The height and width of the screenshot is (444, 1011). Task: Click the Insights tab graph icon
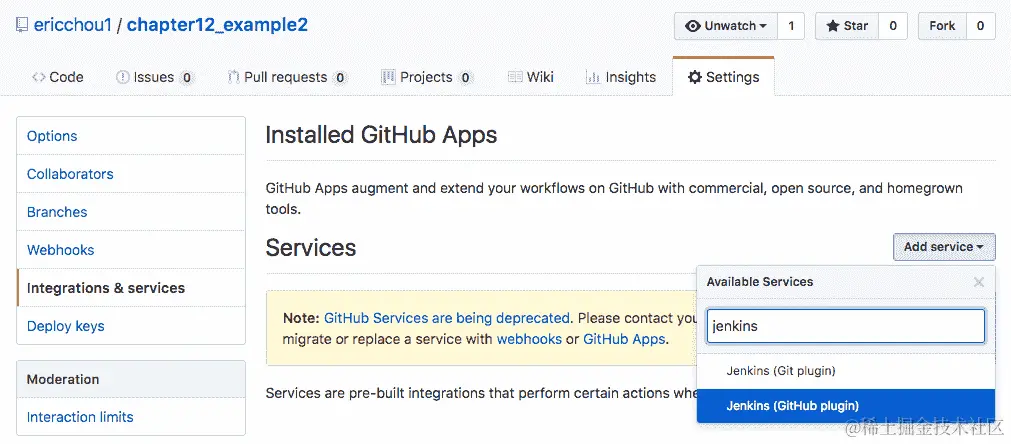(593, 77)
